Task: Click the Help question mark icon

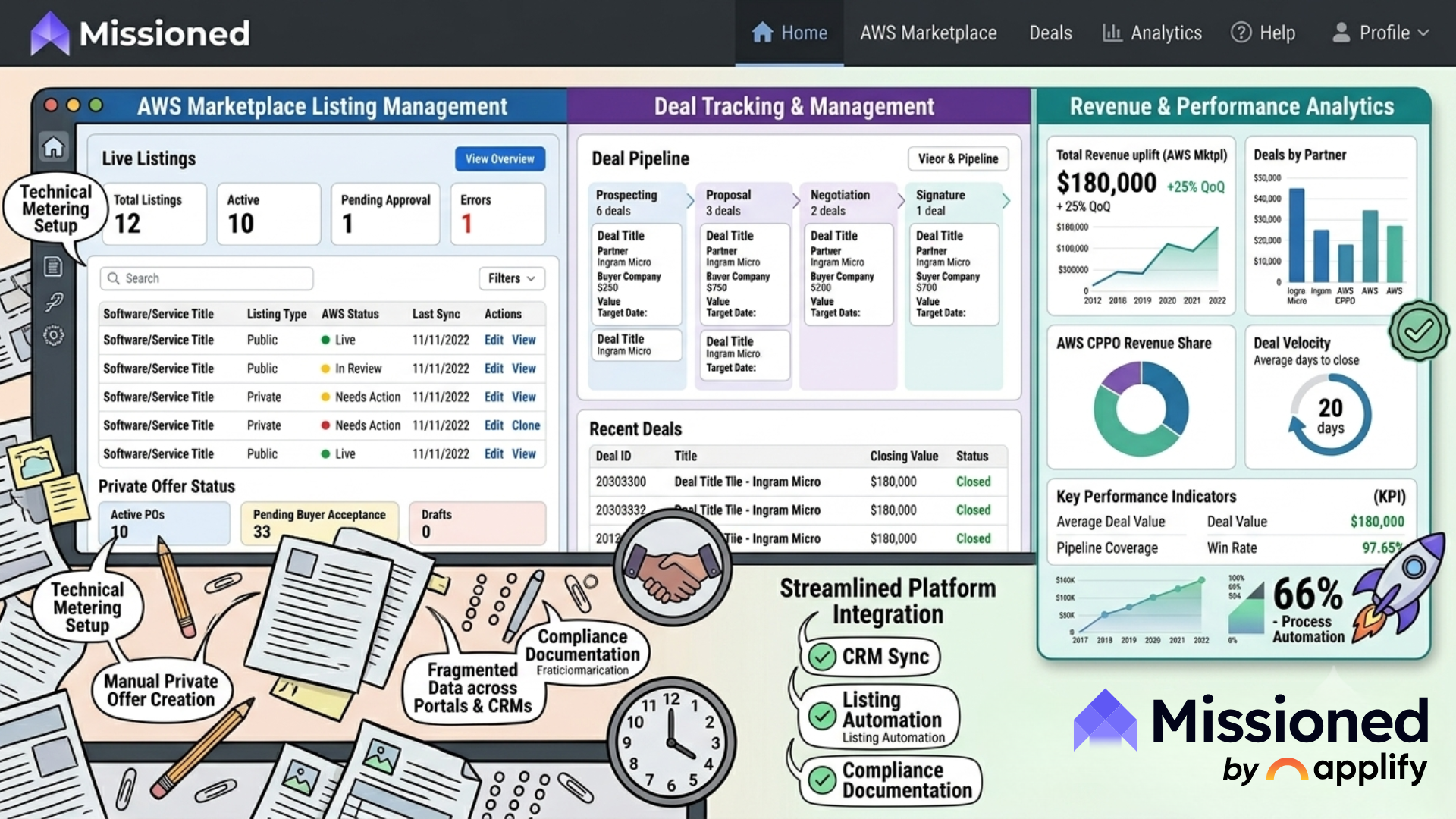Action: 1241,33
